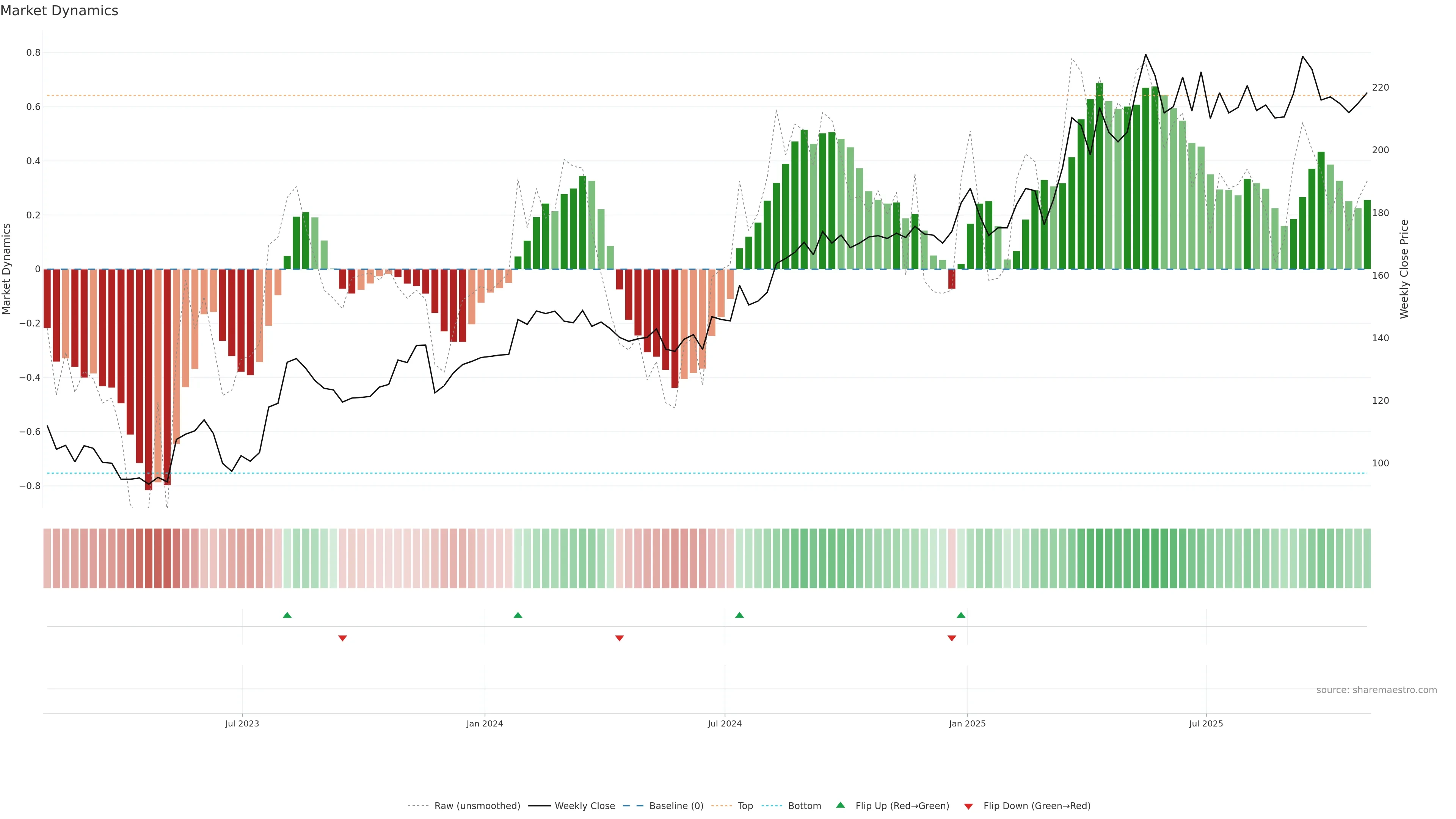Image resolution: width=1456 pixels, height=819 pixels.
Task: Toggle the Flip Down (Green→Red) legend entry
Action: (x=1037, y=806)
